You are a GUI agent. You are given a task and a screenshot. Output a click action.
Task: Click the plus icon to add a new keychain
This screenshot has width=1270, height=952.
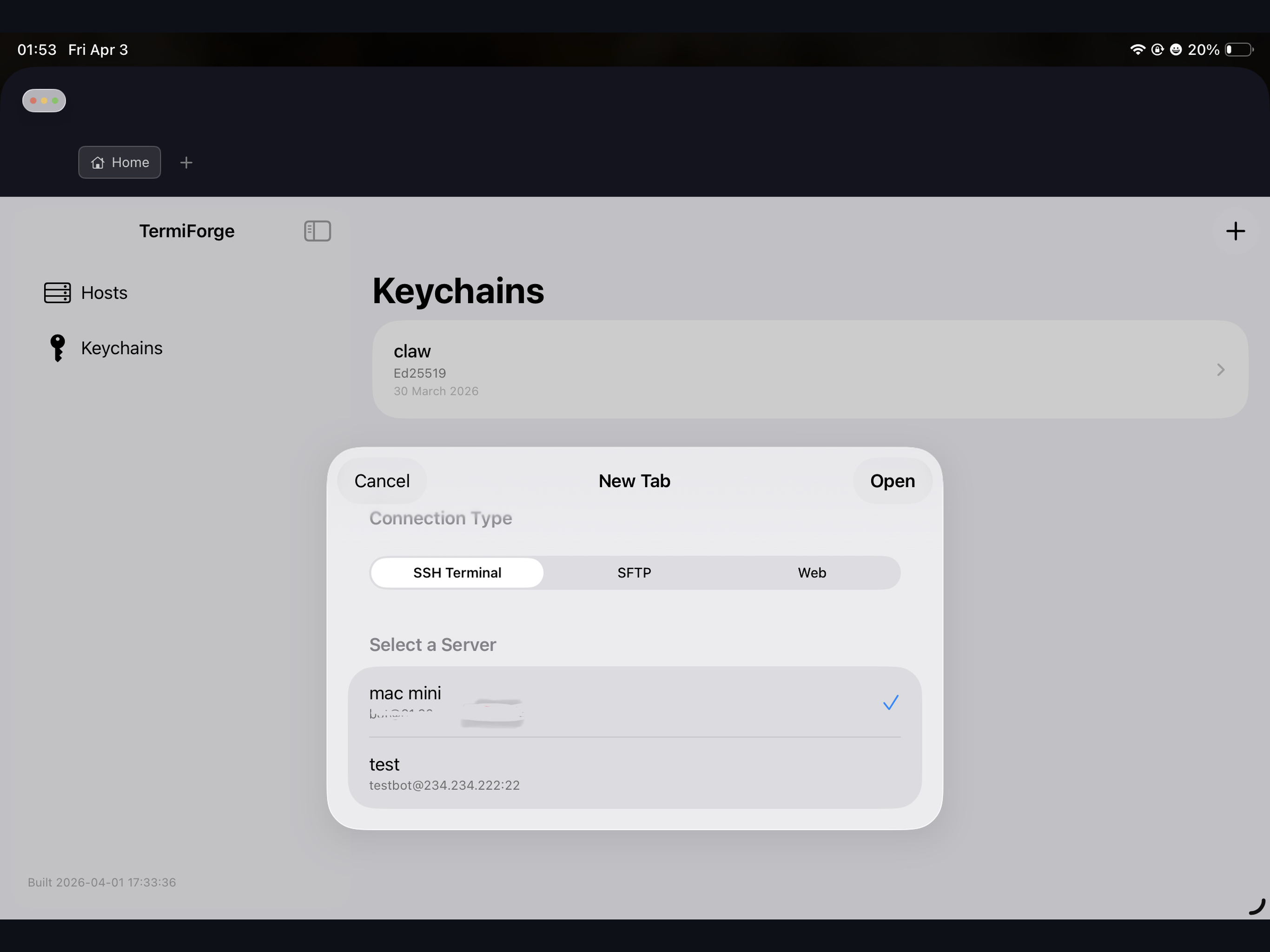coord(1236,231)
